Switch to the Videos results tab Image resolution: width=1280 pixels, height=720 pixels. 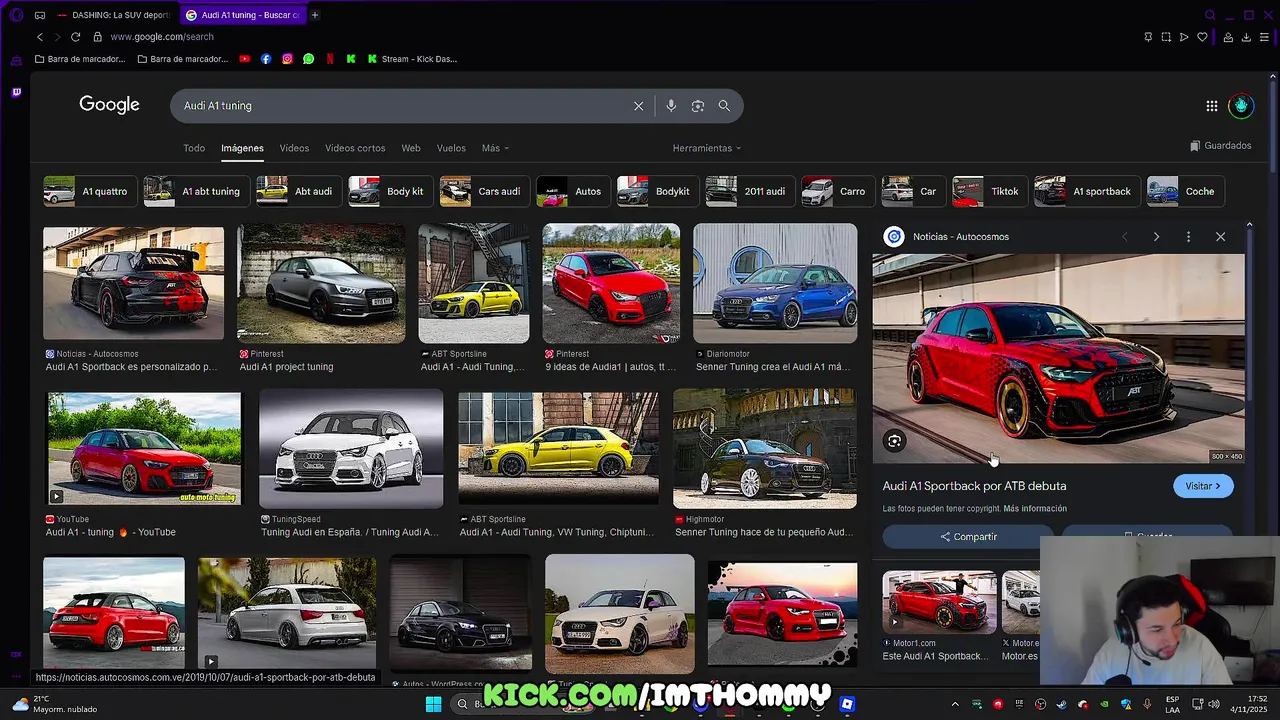point(294,148)
